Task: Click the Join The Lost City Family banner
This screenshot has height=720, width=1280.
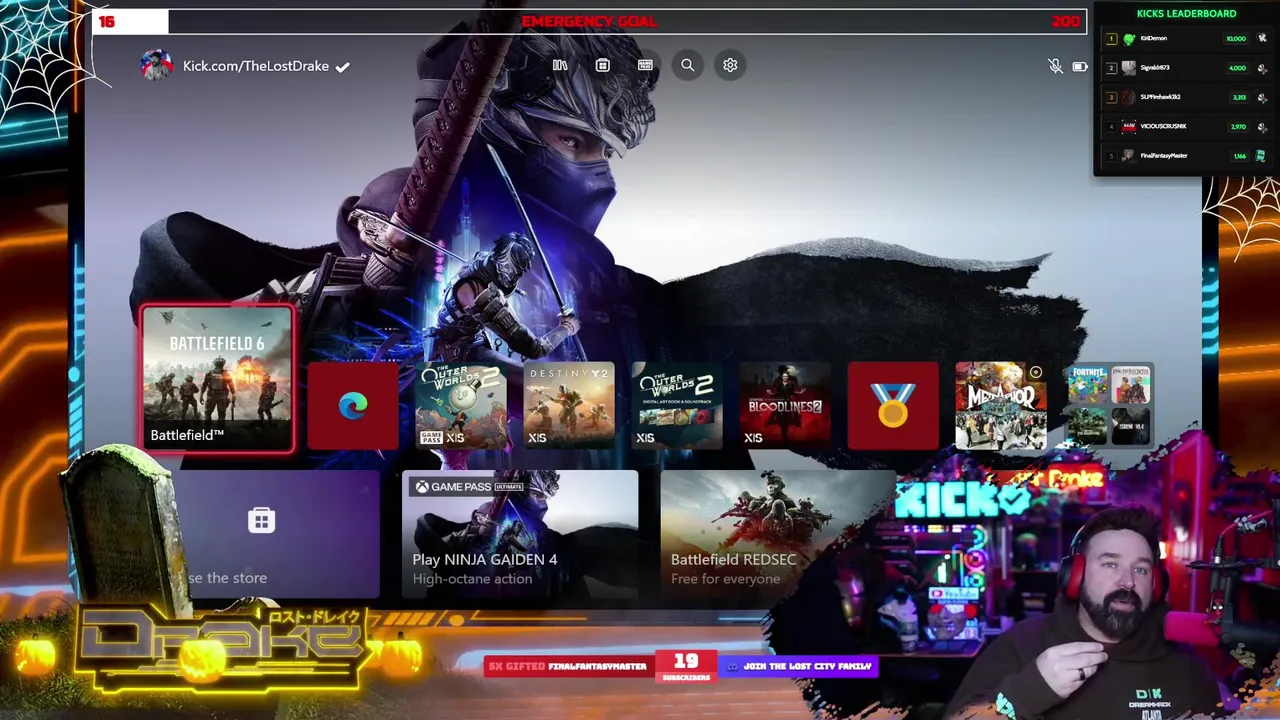Action: coord(799,666)
